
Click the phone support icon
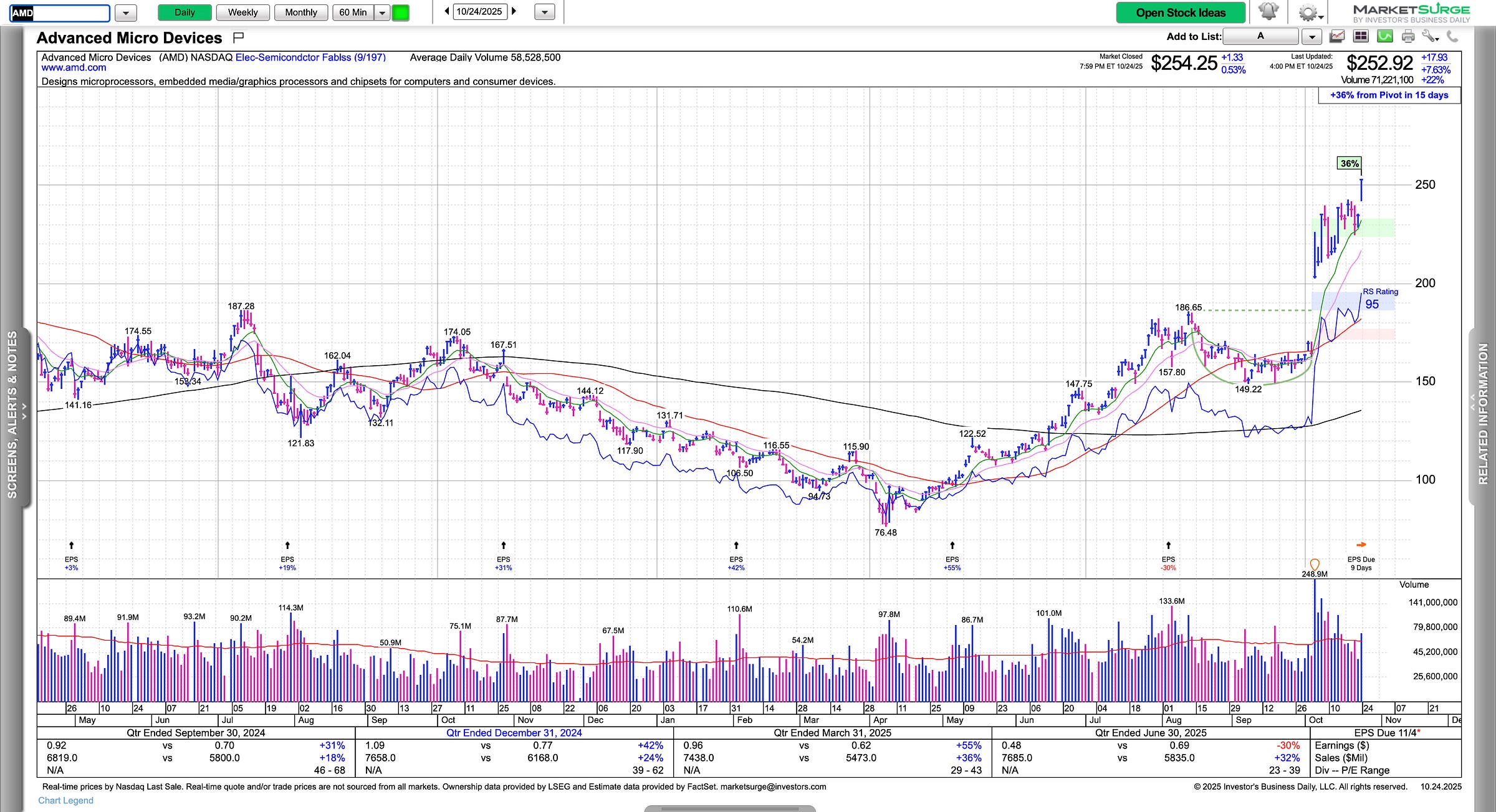coord(1452,37)
